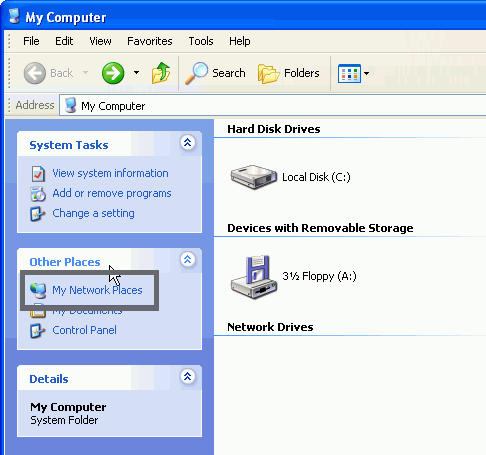Open the Favorites menu
This screenshot has height=455, width=486.
point(150,41)
